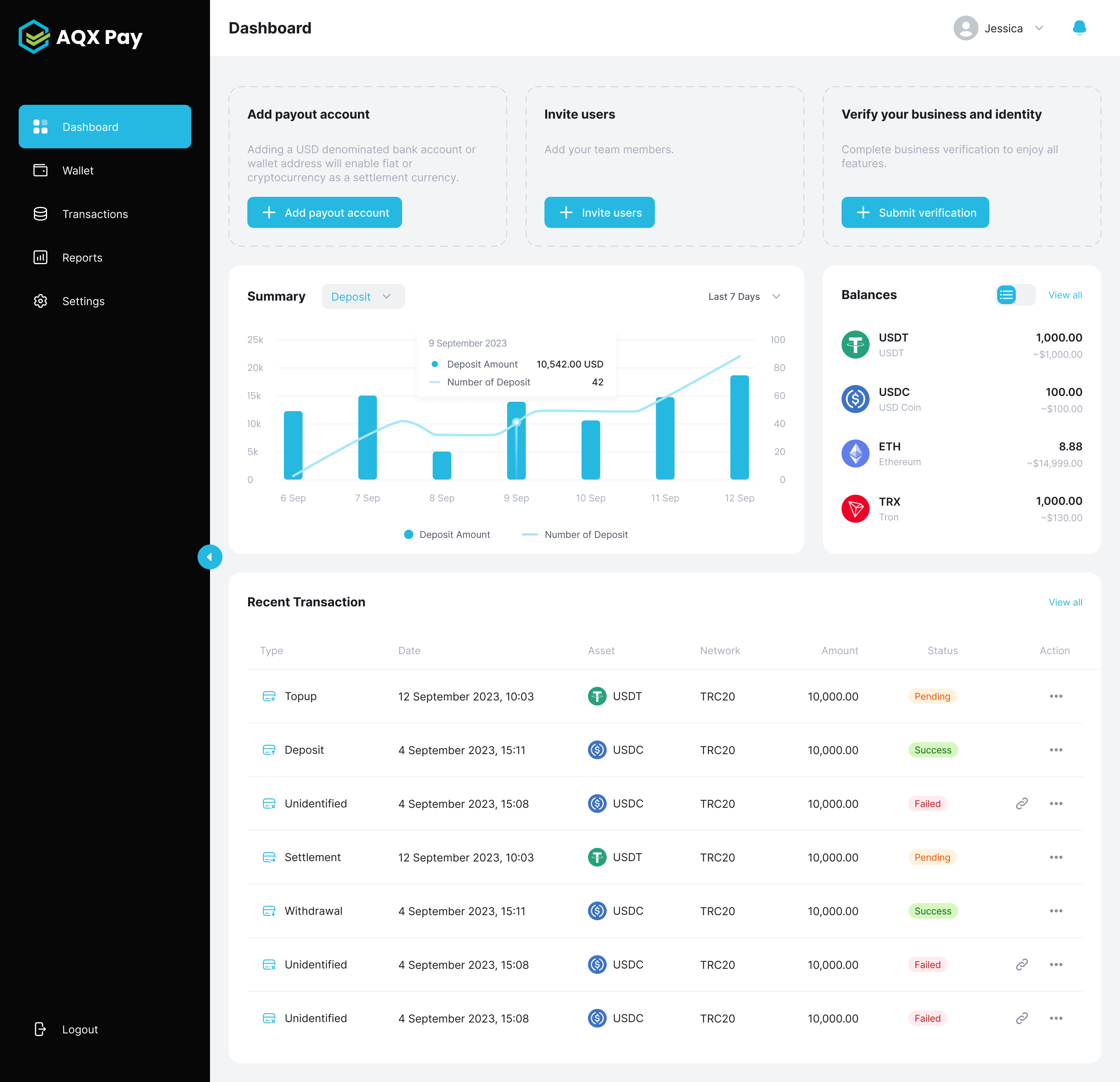
Task: Open the Wallet menu item
Action: [105, 170]
